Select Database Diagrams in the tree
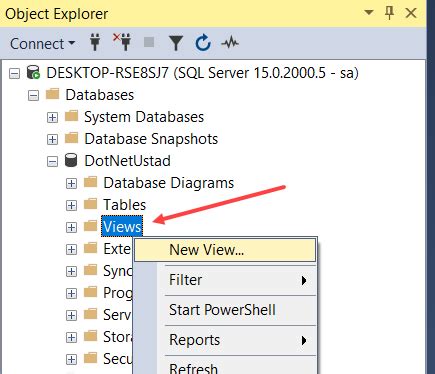 coord(169,183)
